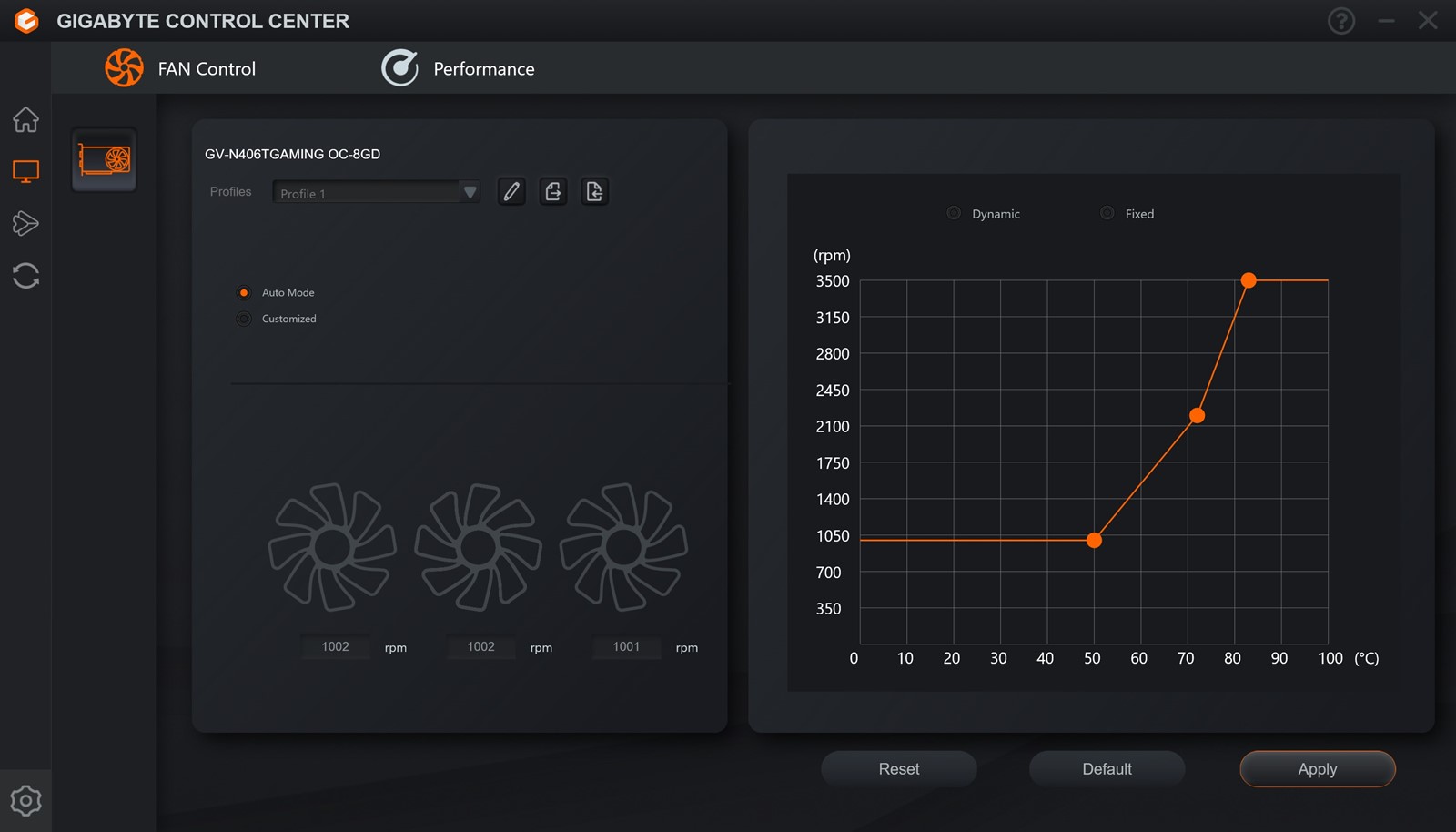Click the Reset button
This screenshot has height=832, width=1456.
tap(899, 769)
